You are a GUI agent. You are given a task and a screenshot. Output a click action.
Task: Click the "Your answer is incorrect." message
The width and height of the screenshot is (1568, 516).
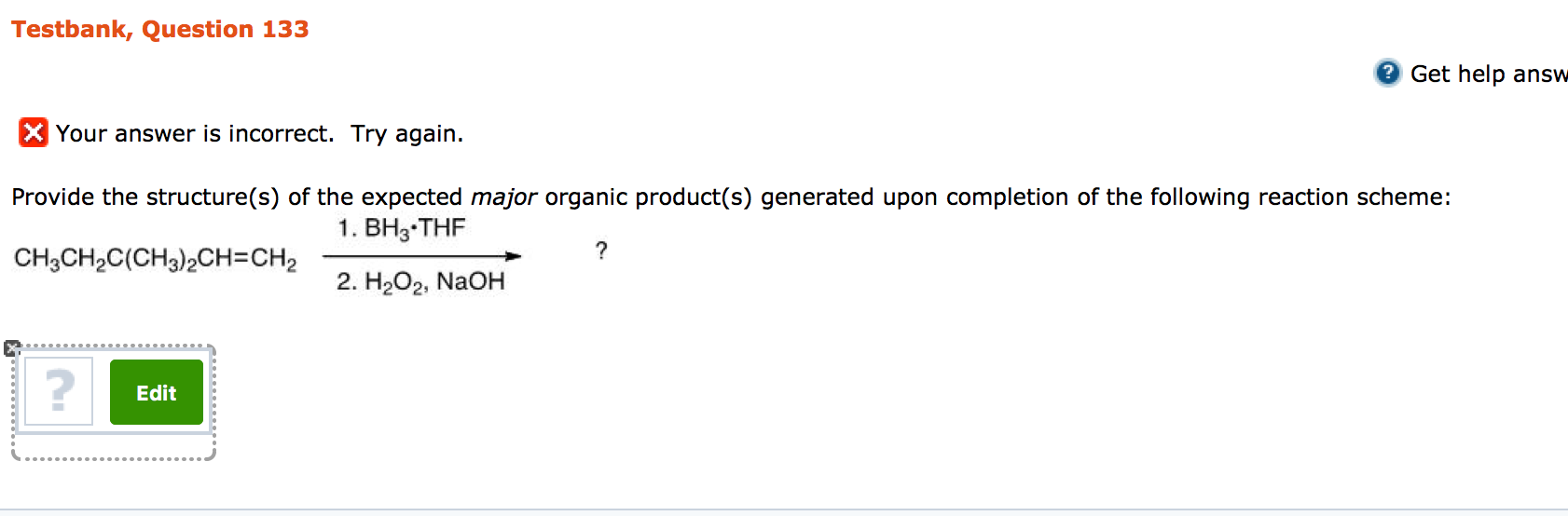point(194,134)
